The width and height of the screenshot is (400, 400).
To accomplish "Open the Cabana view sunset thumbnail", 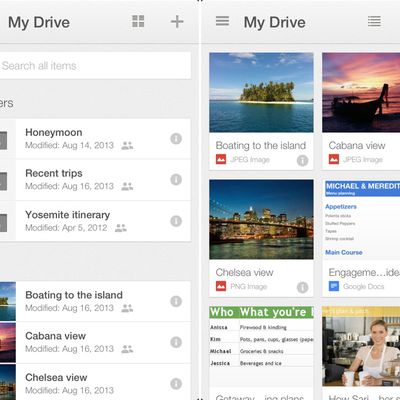I will click(x=361, y=92).
